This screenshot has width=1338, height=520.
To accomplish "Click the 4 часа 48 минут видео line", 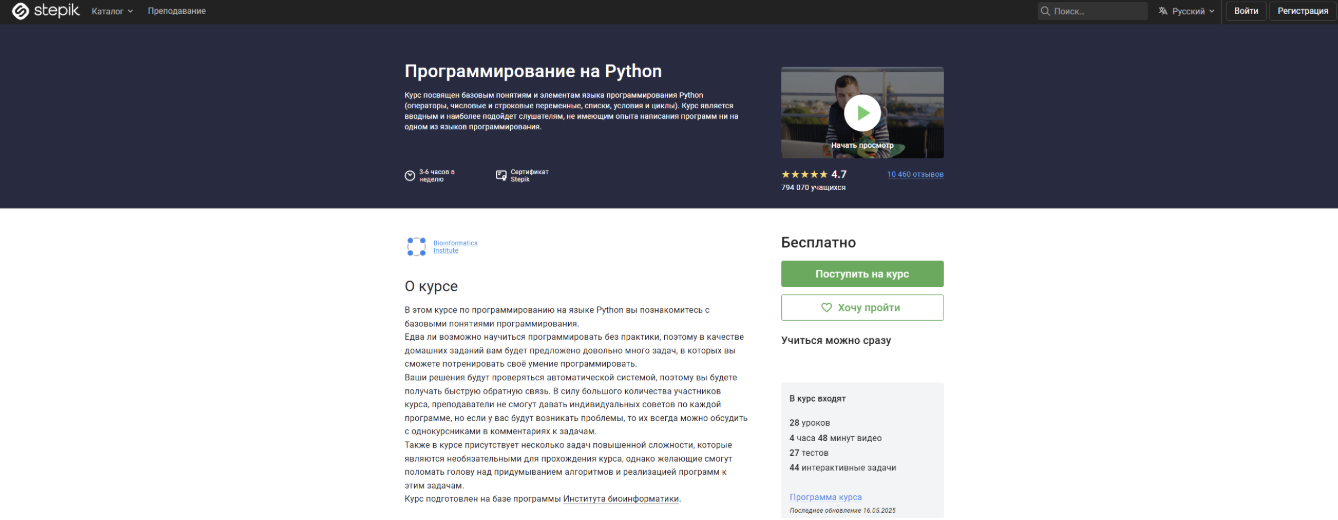I will click(835, 438).
